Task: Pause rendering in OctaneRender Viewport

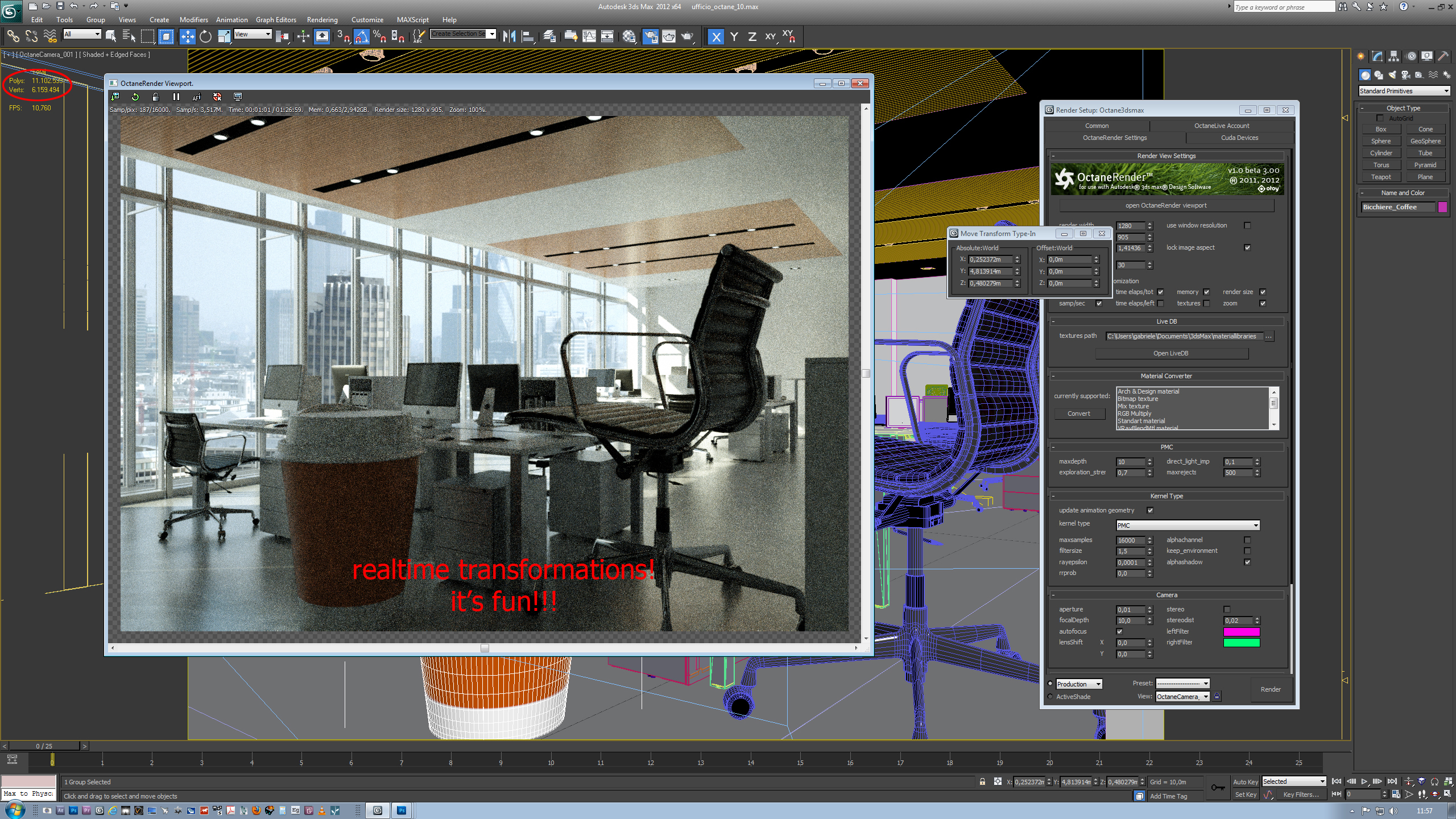Action: (176, 97)
